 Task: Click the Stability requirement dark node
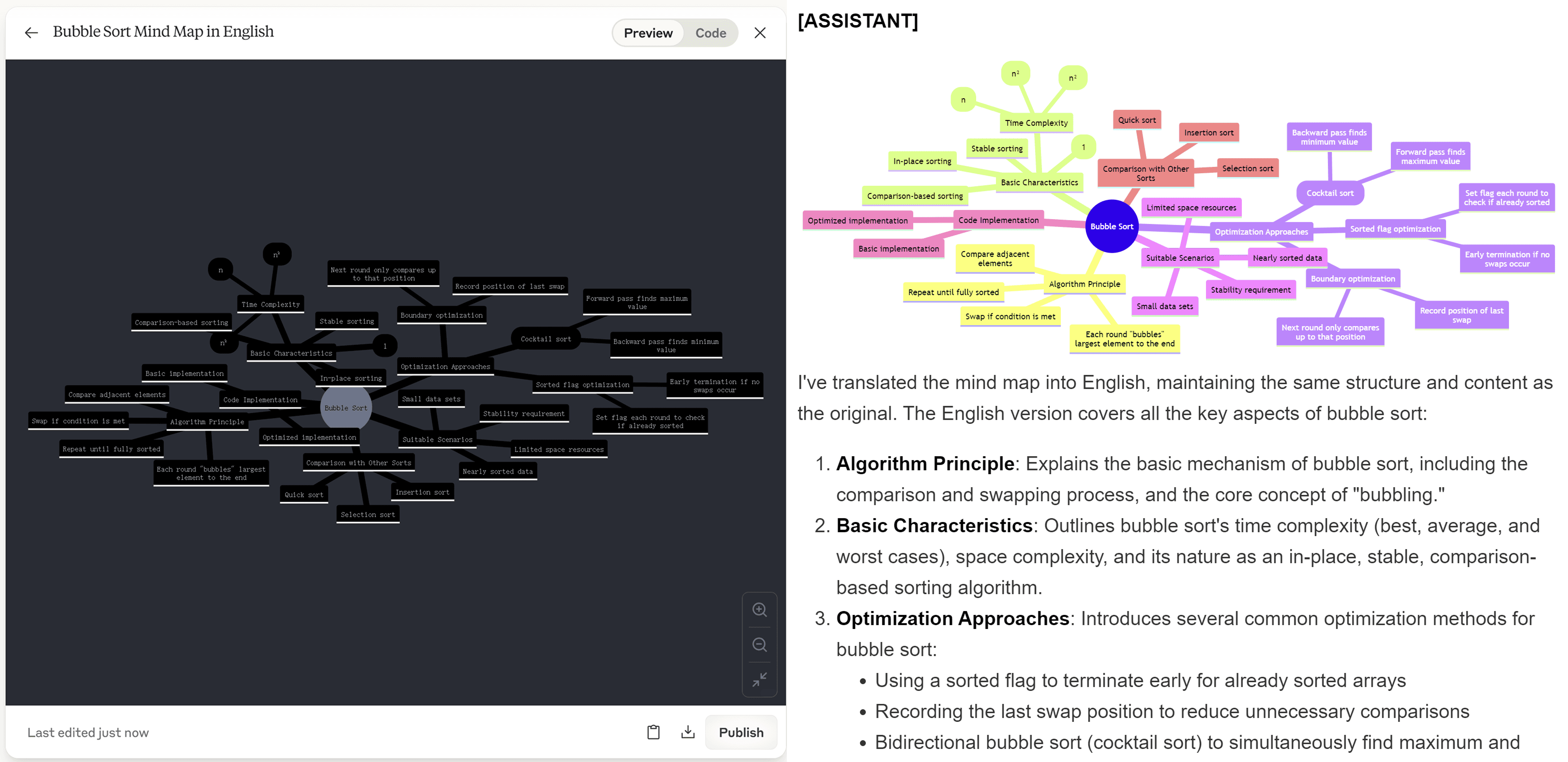(524, 414)
